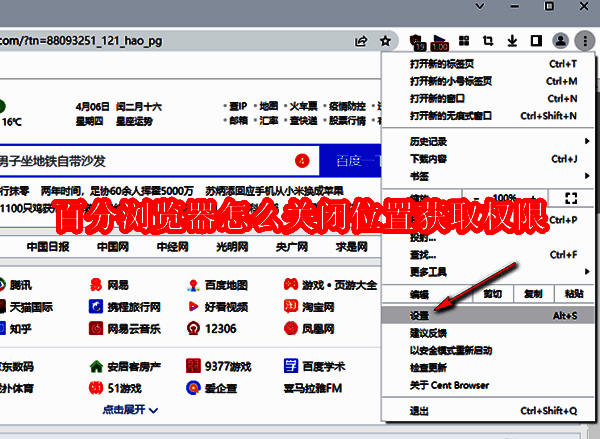Open the 查快递 quick link

[x=303, y=121]
